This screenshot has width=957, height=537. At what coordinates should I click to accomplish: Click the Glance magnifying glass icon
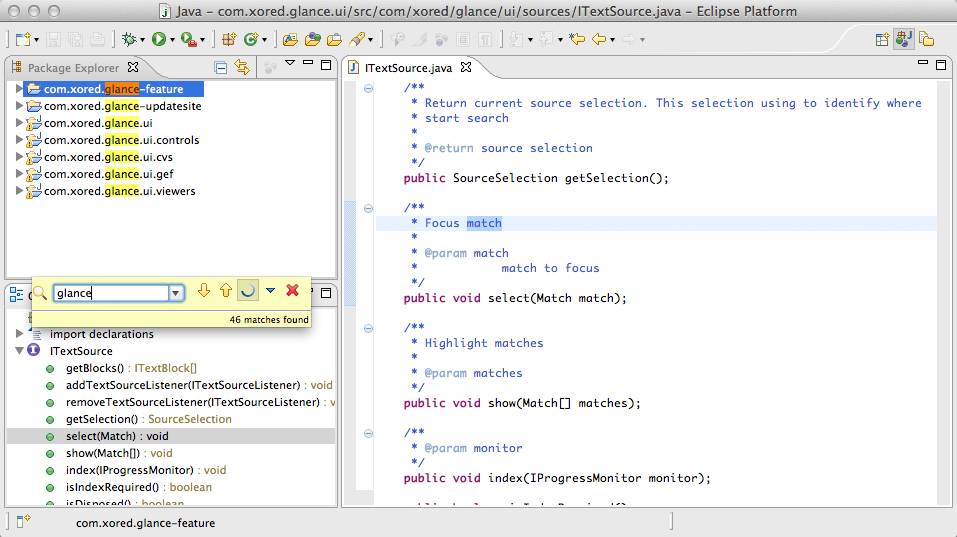(40, 293)
